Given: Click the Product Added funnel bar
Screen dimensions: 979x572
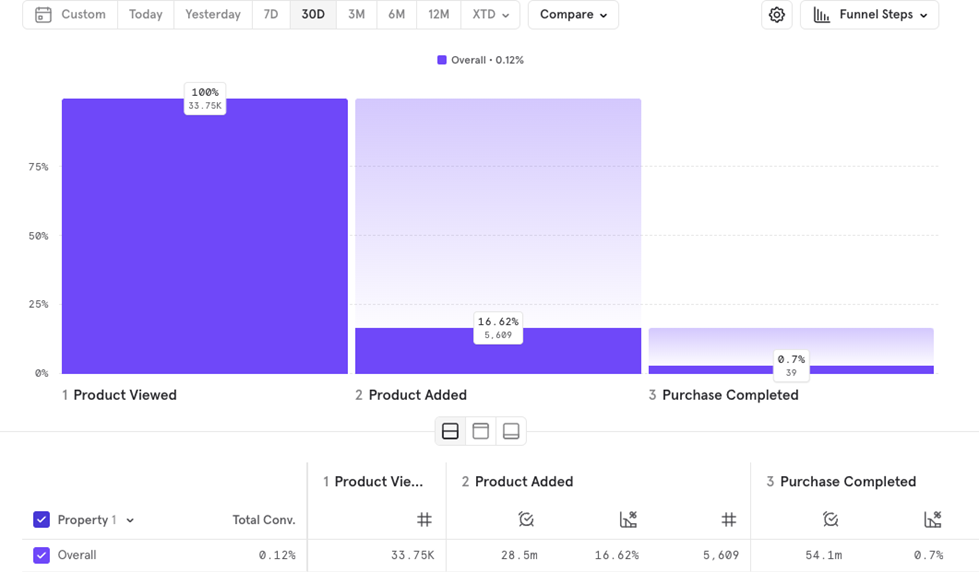Looking at the screenshot, I should 497,350.
